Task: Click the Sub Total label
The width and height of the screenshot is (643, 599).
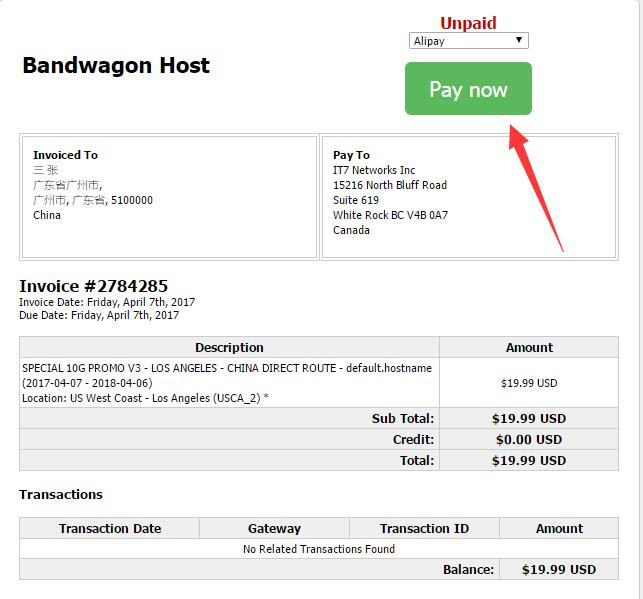Action: point(403,419)
